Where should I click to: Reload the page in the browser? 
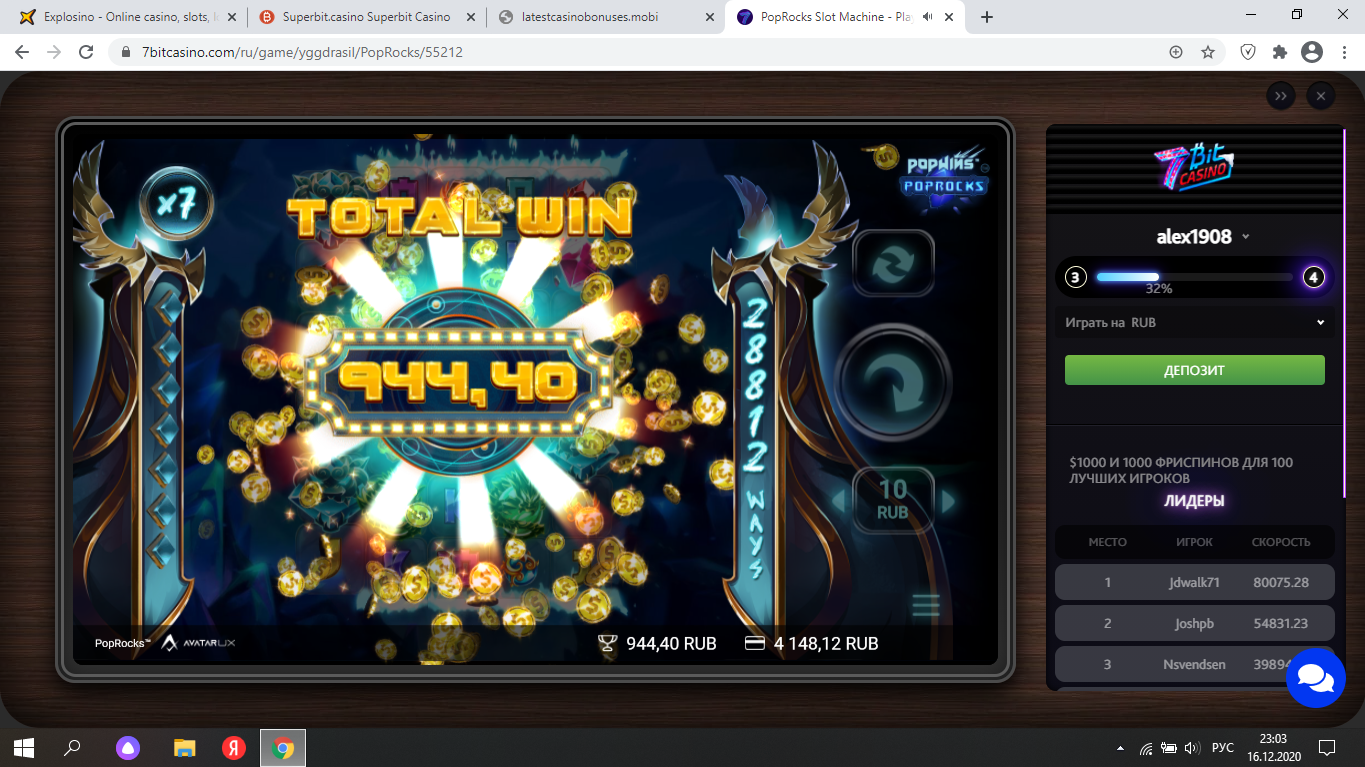86,52
